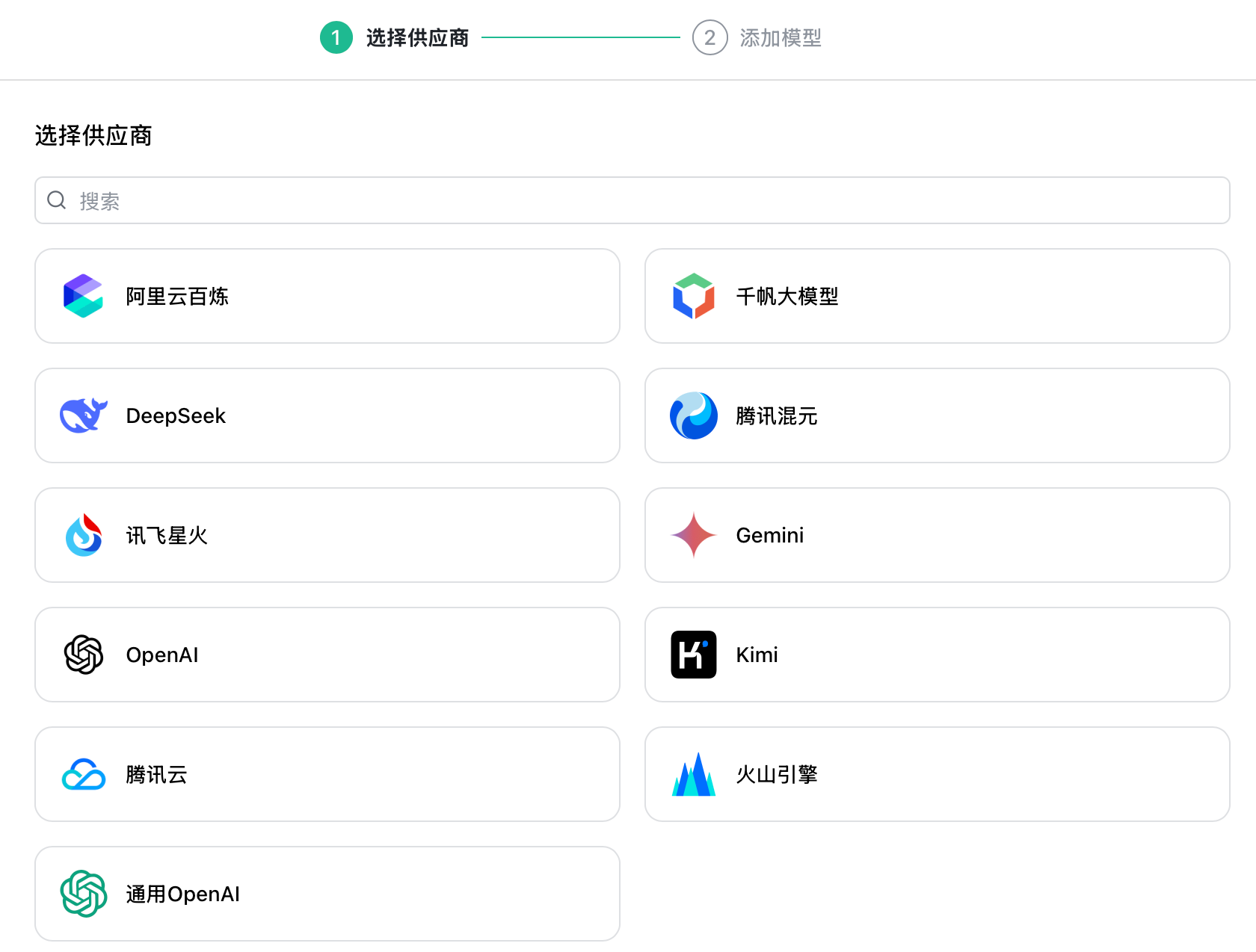
Task: Choose the Gemini provider card
Action: tap(938, 535)
